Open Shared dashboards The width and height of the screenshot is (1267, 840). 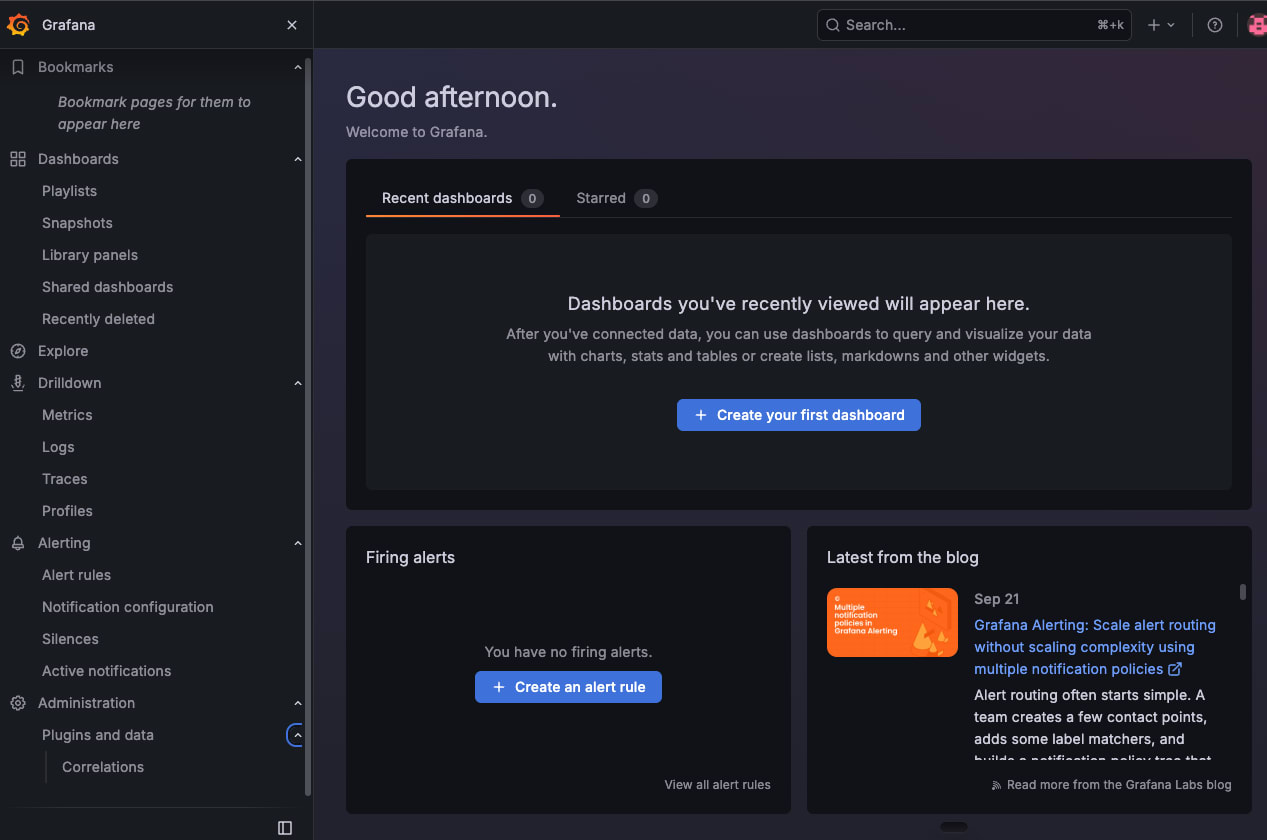click(x=107, y=287)
